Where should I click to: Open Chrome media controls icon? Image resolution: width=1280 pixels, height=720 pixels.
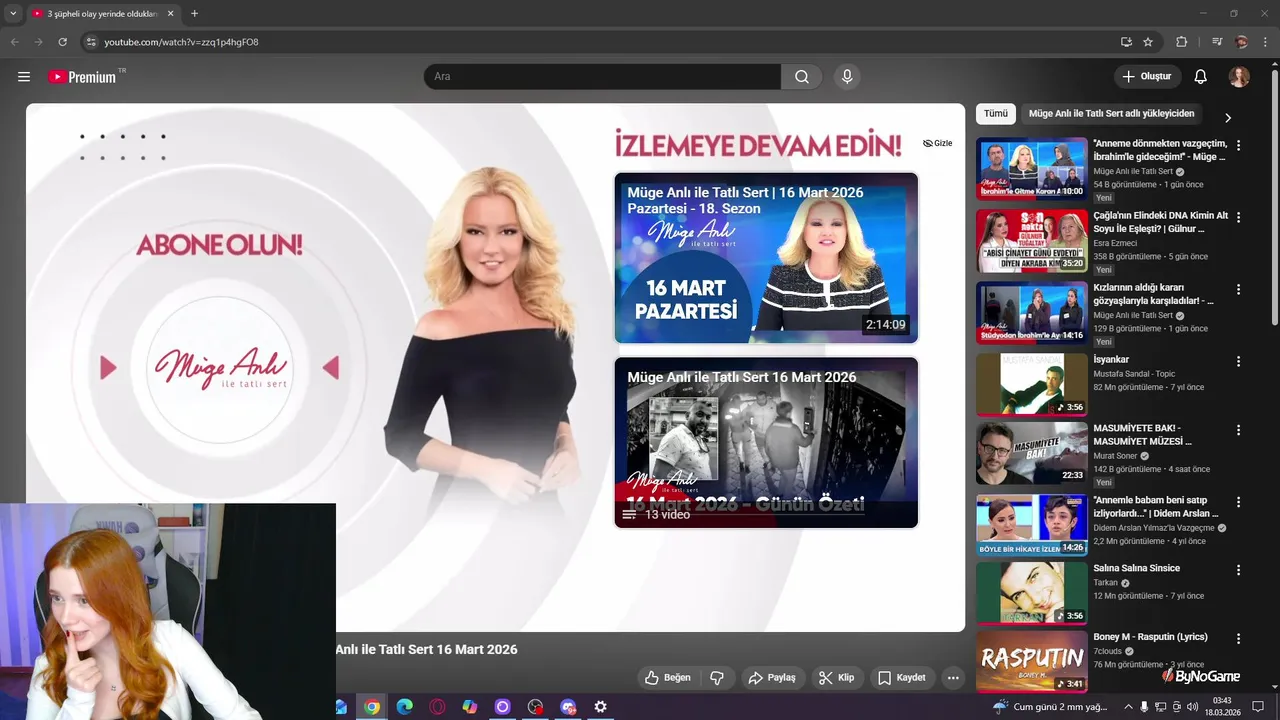[x=1217, y=42]
